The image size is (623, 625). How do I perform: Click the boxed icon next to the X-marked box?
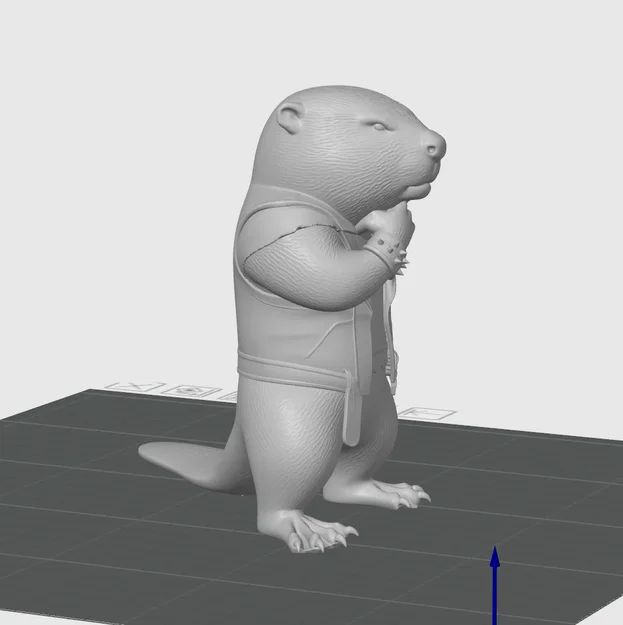click(191, 391)
